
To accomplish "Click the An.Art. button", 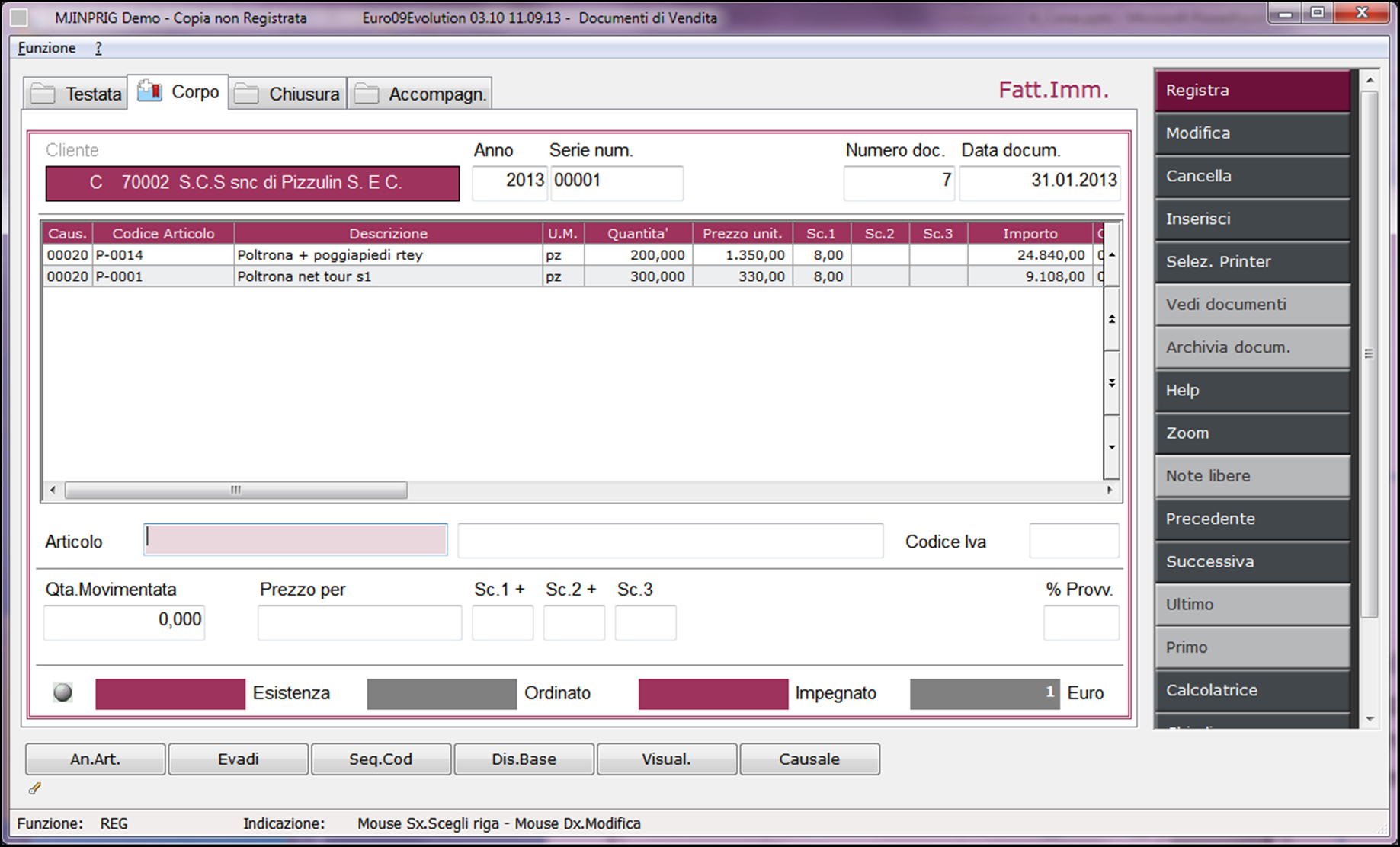I will click(95, 759).
